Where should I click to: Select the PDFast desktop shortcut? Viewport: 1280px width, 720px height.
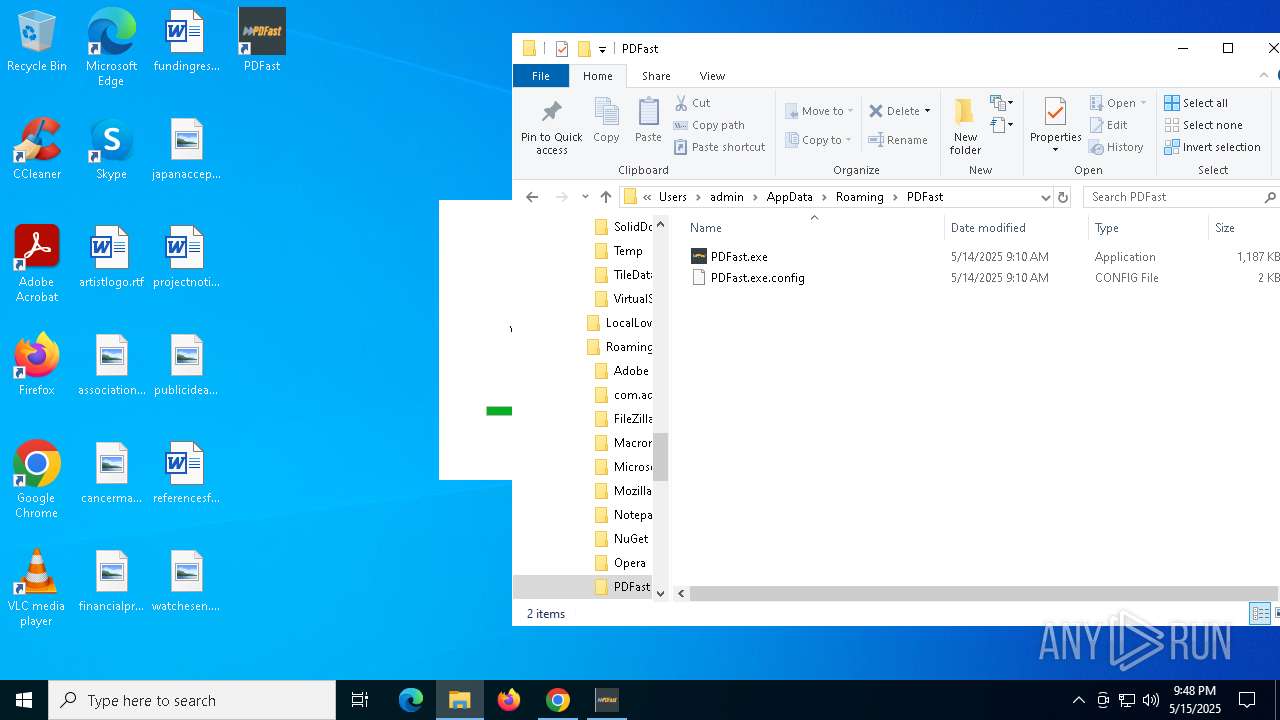point(262,41)
